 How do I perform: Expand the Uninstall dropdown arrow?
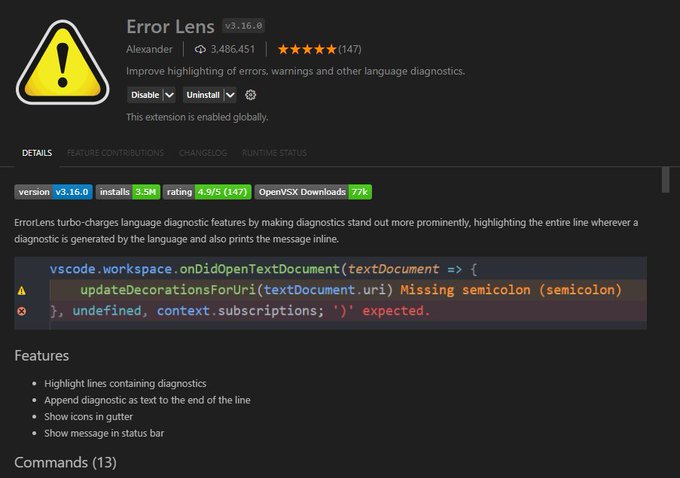point(230,95)
